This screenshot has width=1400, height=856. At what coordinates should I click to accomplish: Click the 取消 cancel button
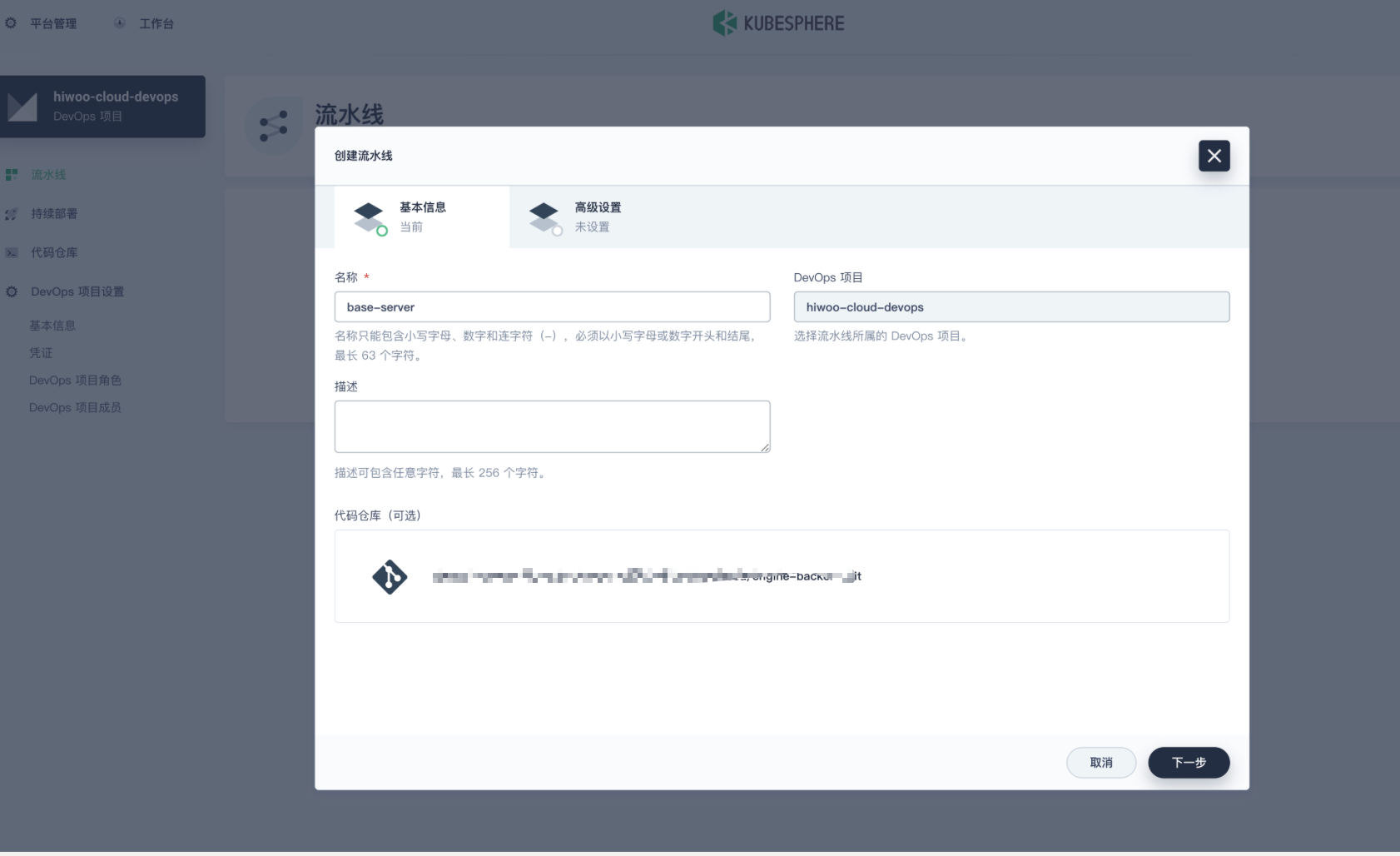click(1101, 763)
